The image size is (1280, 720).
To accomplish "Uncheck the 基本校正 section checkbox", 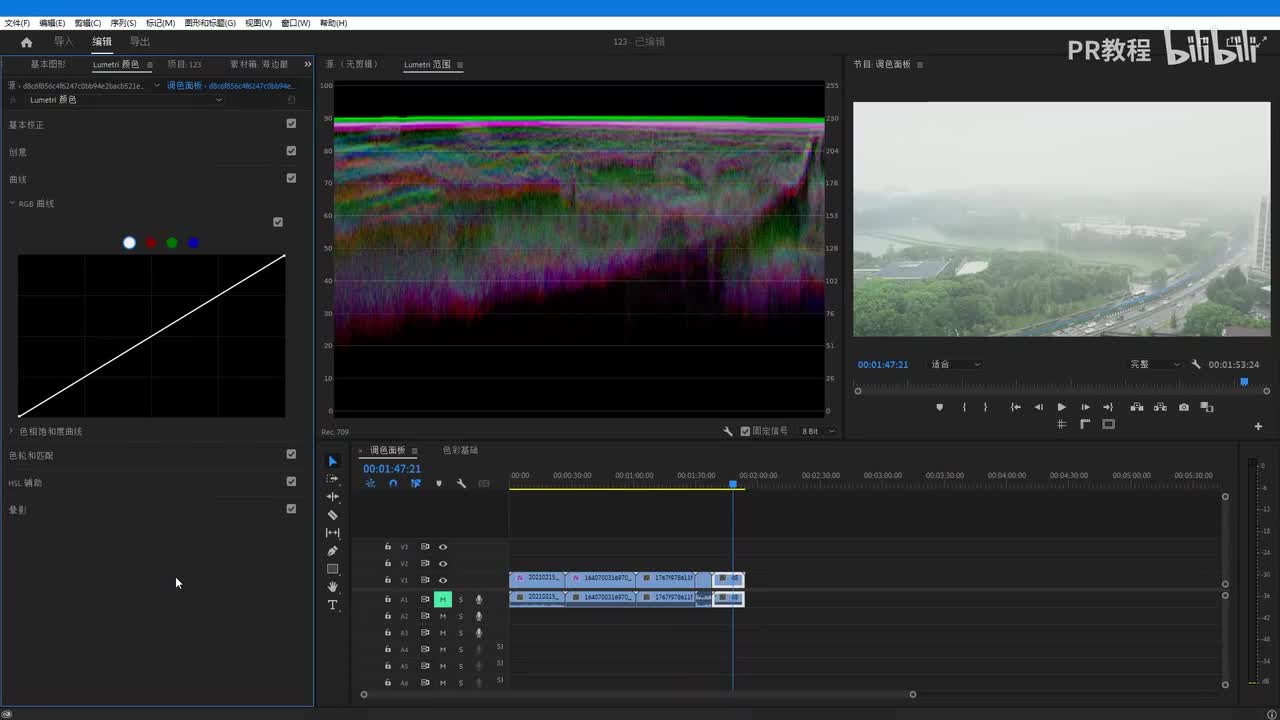I will tap(291, 124).
